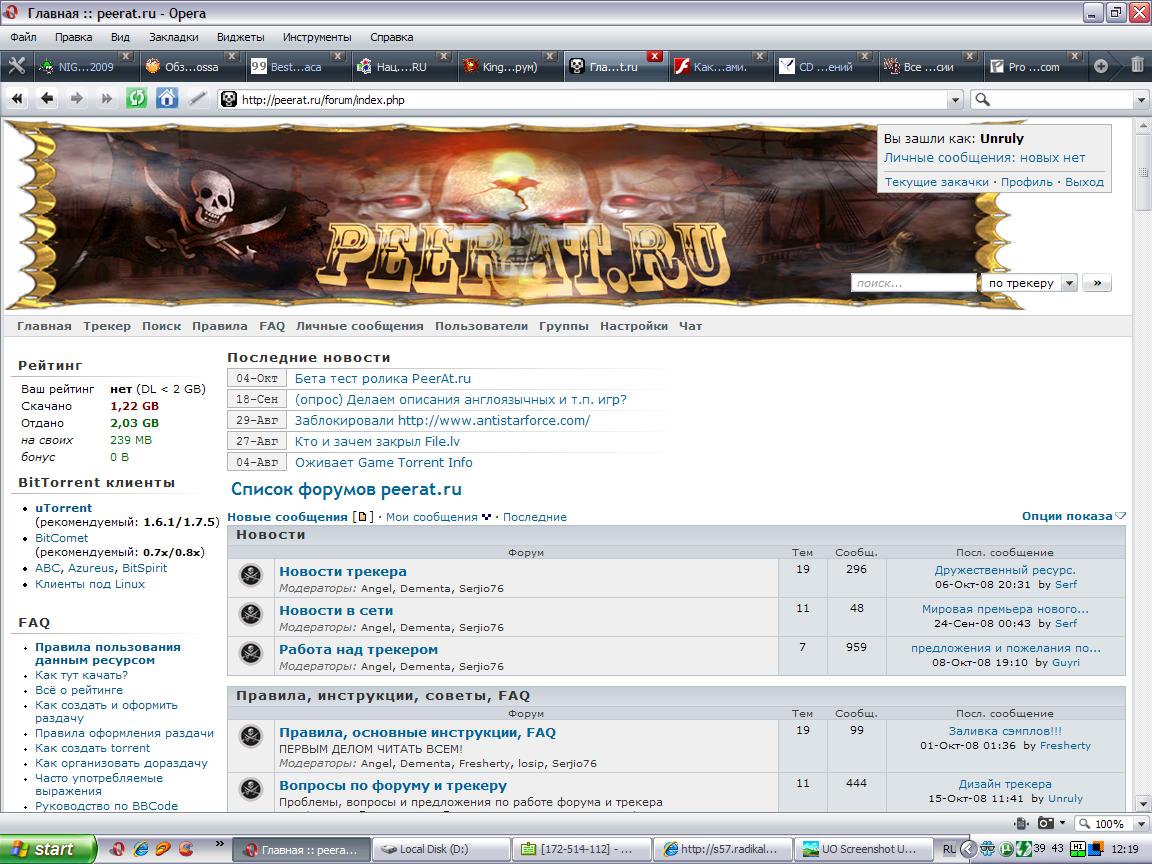
Task: Open the Чат navigation link
Action: pos(690,326)
